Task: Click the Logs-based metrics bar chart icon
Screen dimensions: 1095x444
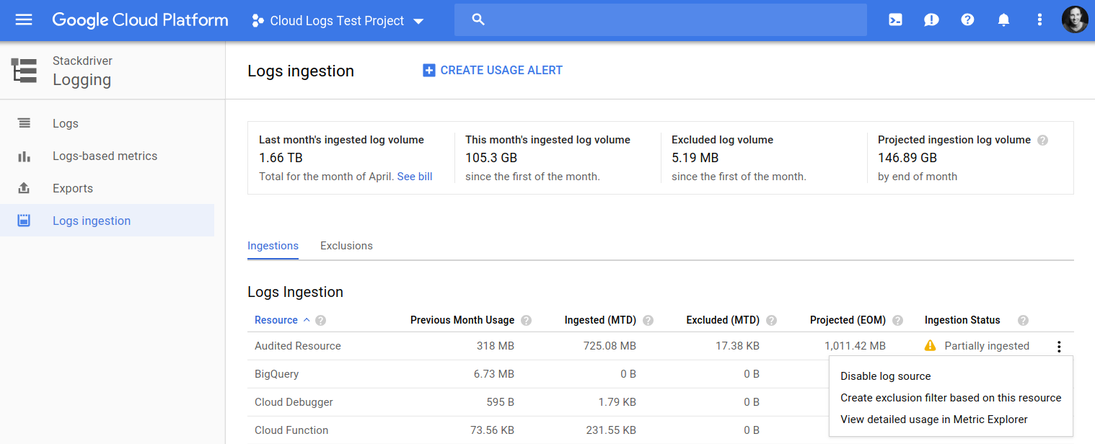Action: tap(24, 156)
